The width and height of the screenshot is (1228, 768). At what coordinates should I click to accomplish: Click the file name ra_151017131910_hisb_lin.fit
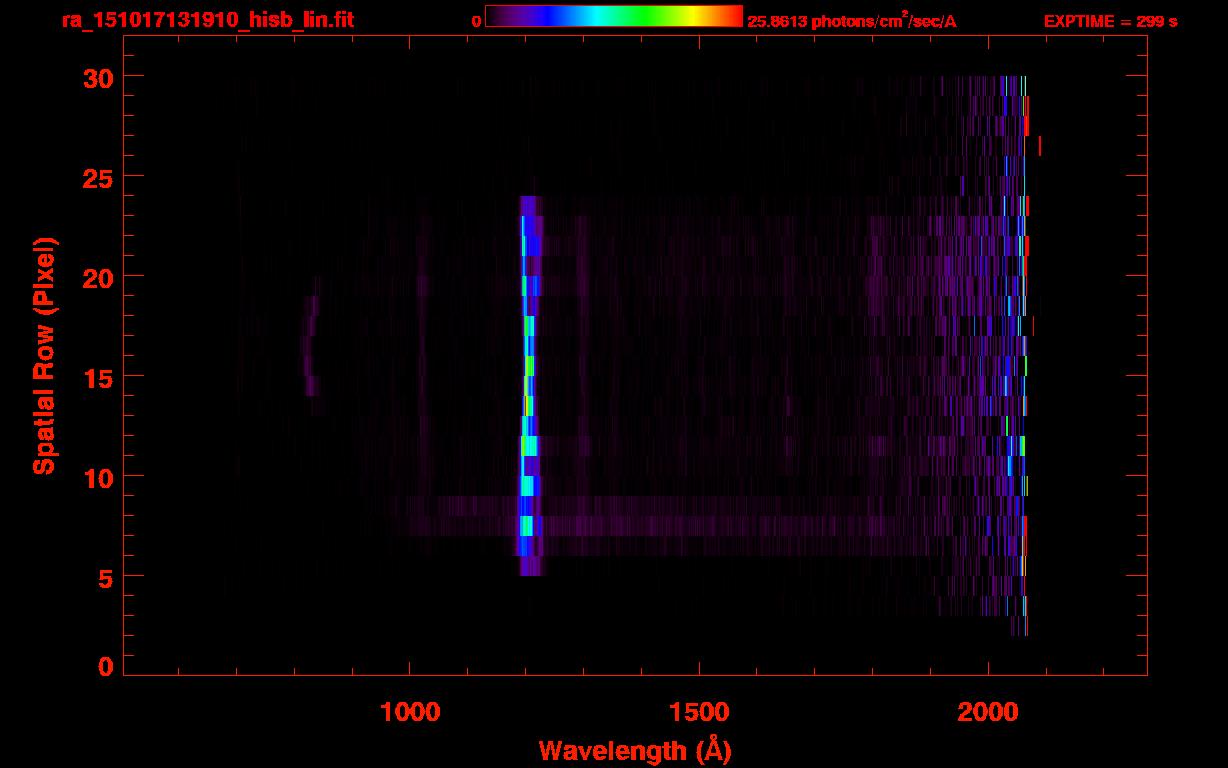(x=207, y=20)
